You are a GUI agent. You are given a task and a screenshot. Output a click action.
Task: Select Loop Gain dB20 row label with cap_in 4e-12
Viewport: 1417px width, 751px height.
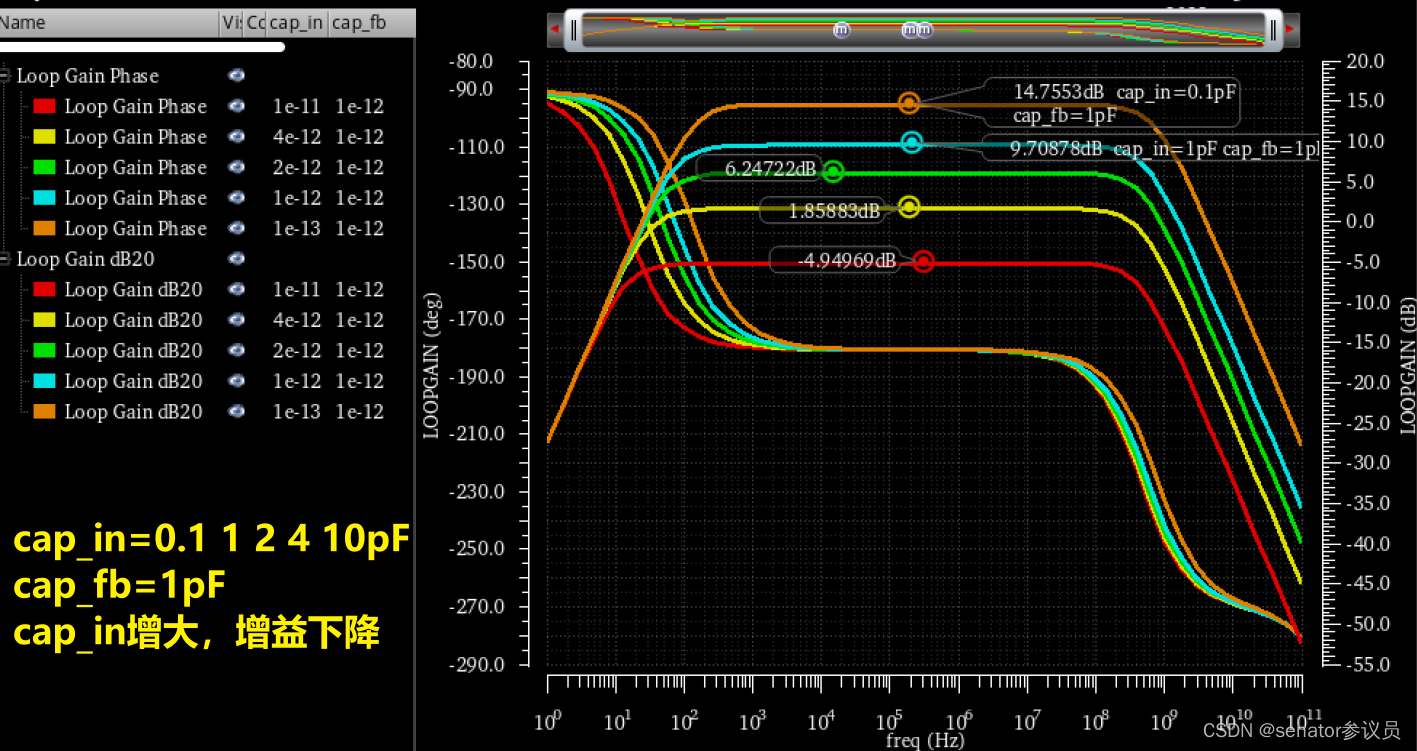pos(133,320)
